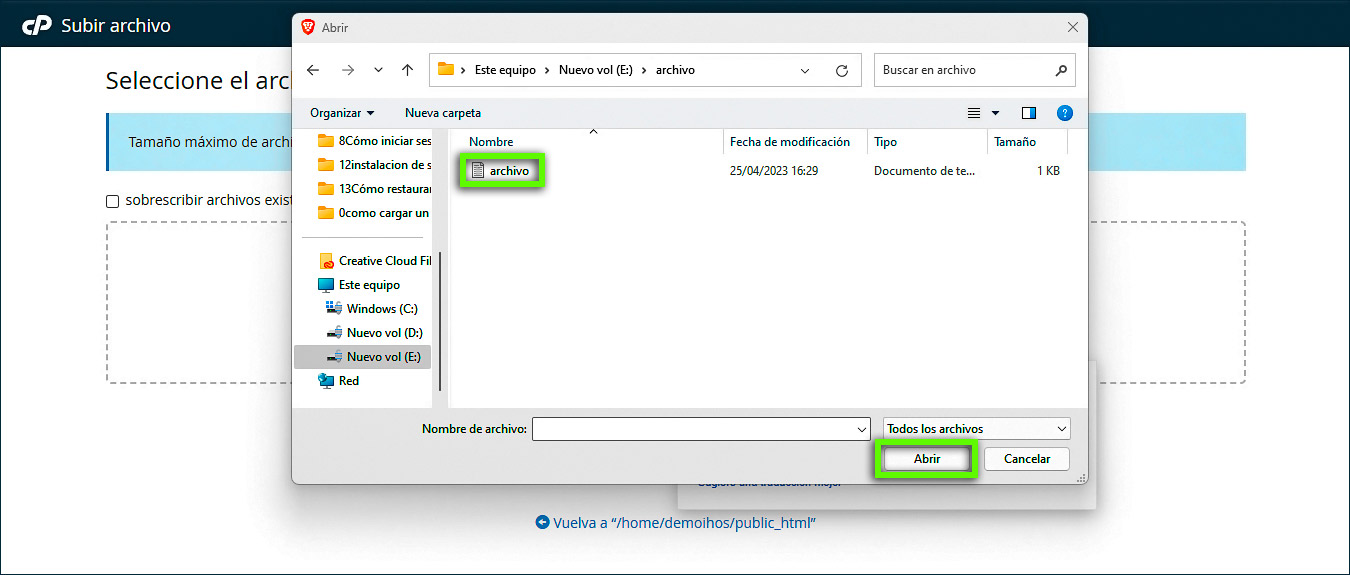Expand address bar previous locations dropdown
The image size is (1350, 575).
[x=805, y=70]
